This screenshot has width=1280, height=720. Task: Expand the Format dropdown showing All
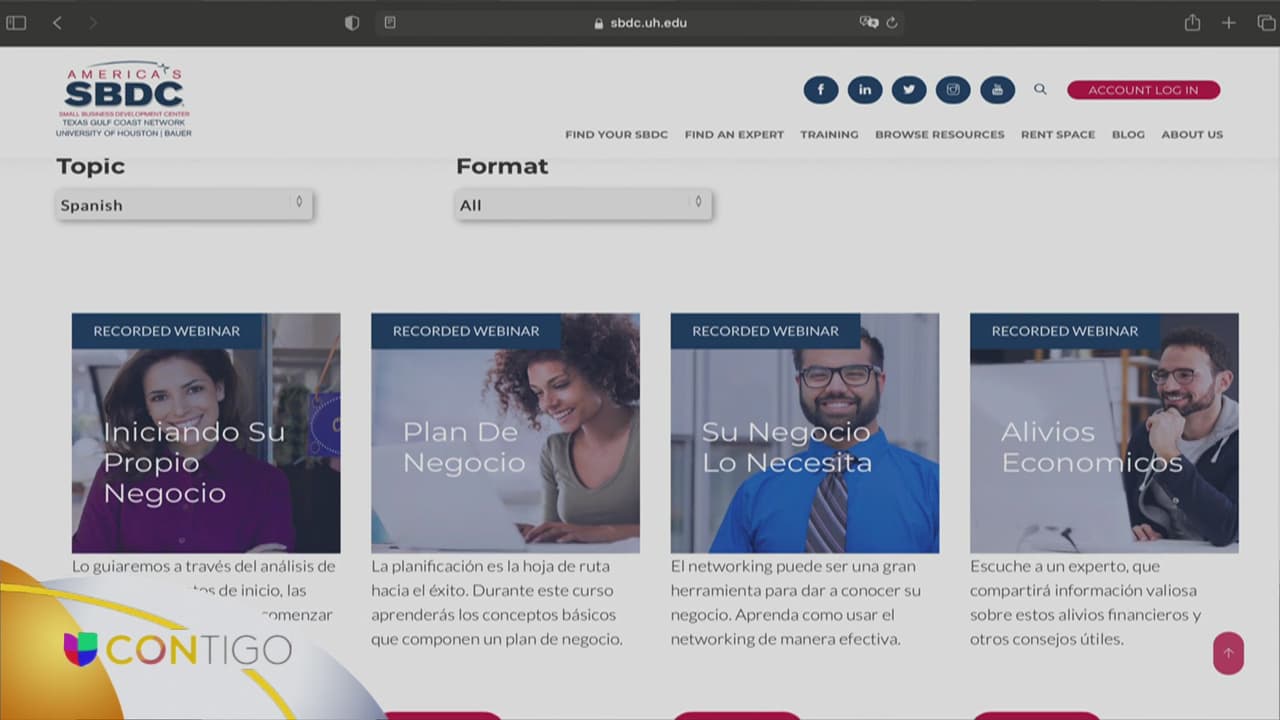pos(583,205)
